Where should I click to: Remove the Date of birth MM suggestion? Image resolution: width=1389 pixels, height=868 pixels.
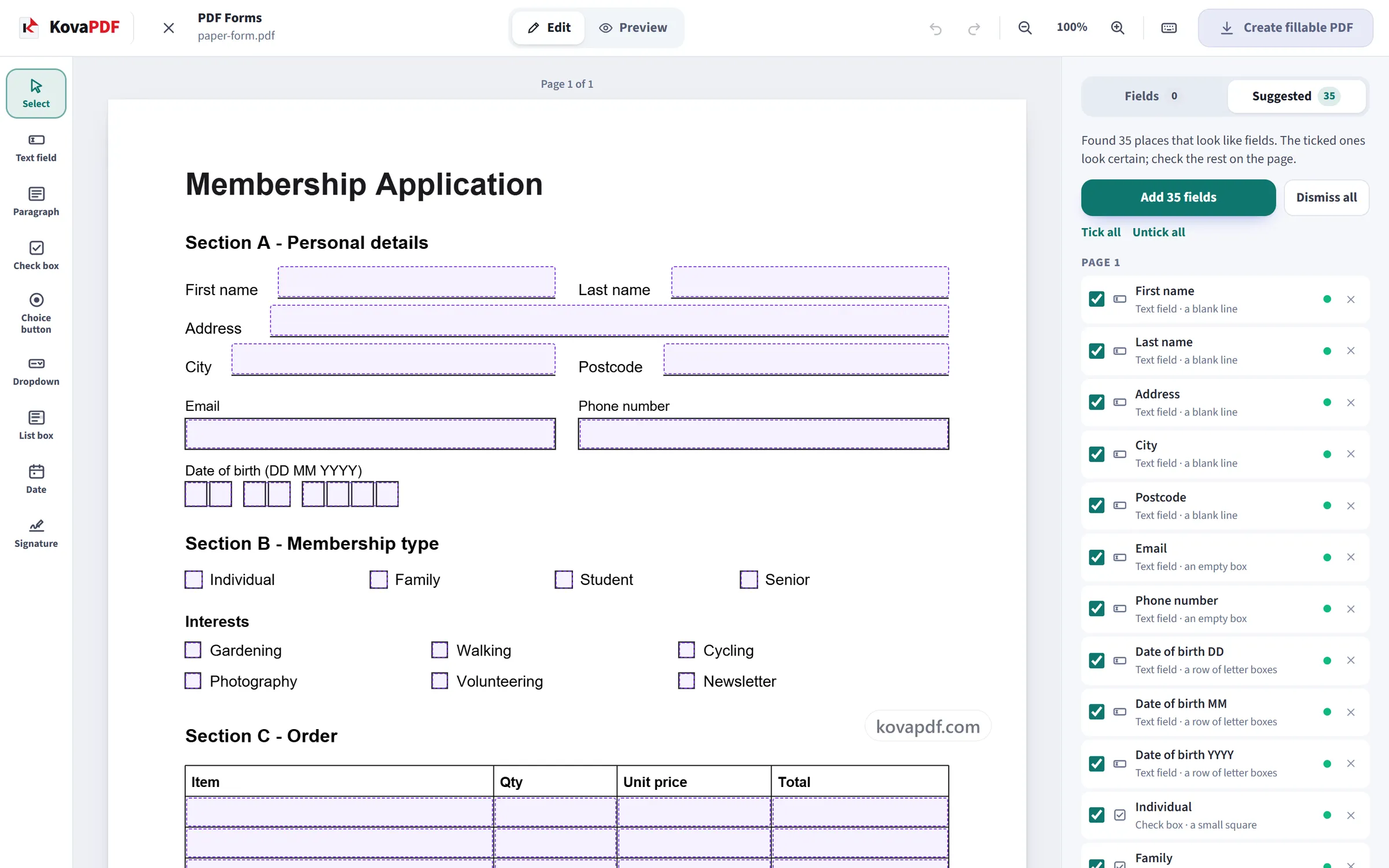pyautogui.click(x=1351, y=712)
